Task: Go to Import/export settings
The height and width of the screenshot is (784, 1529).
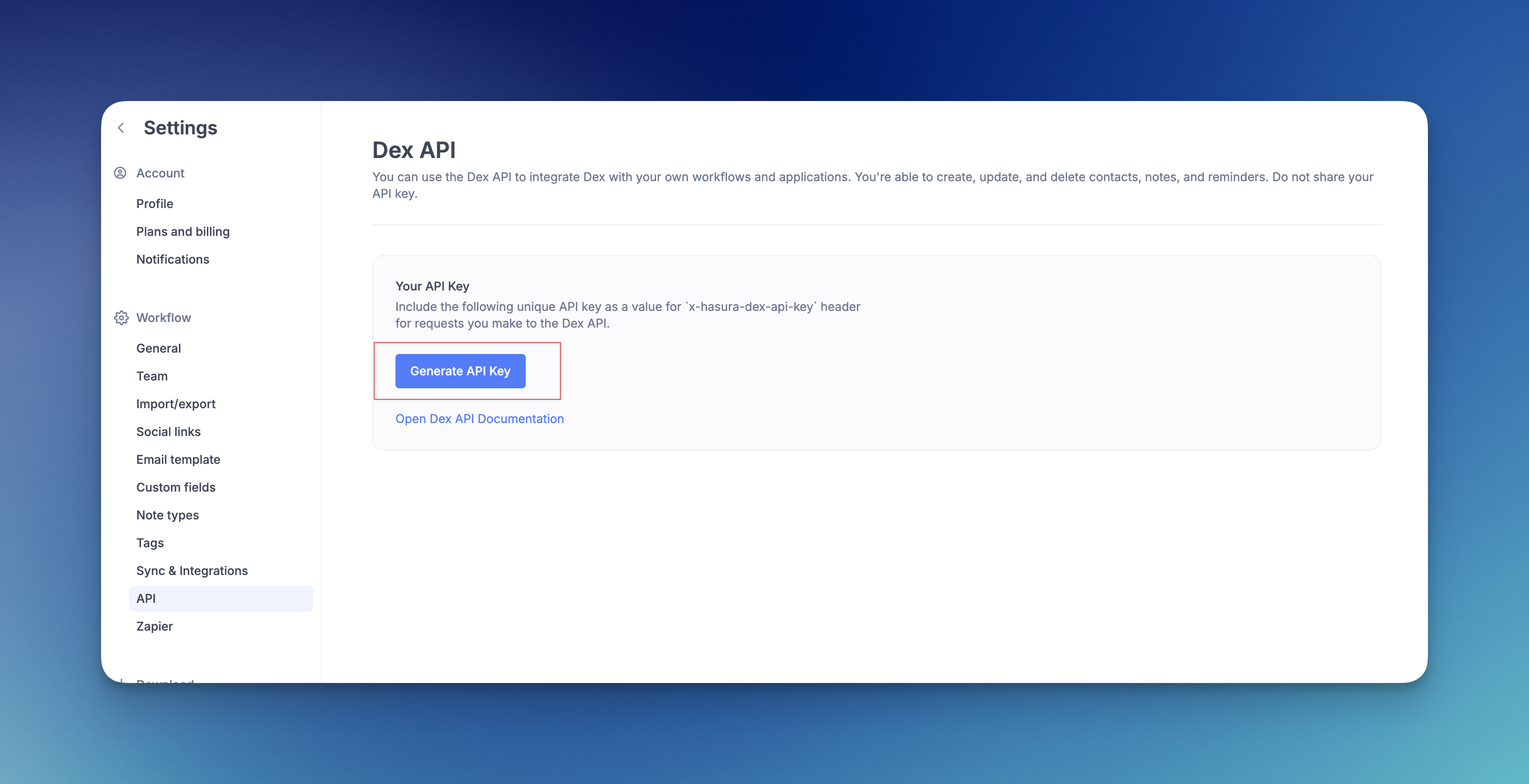Action: 176,404
